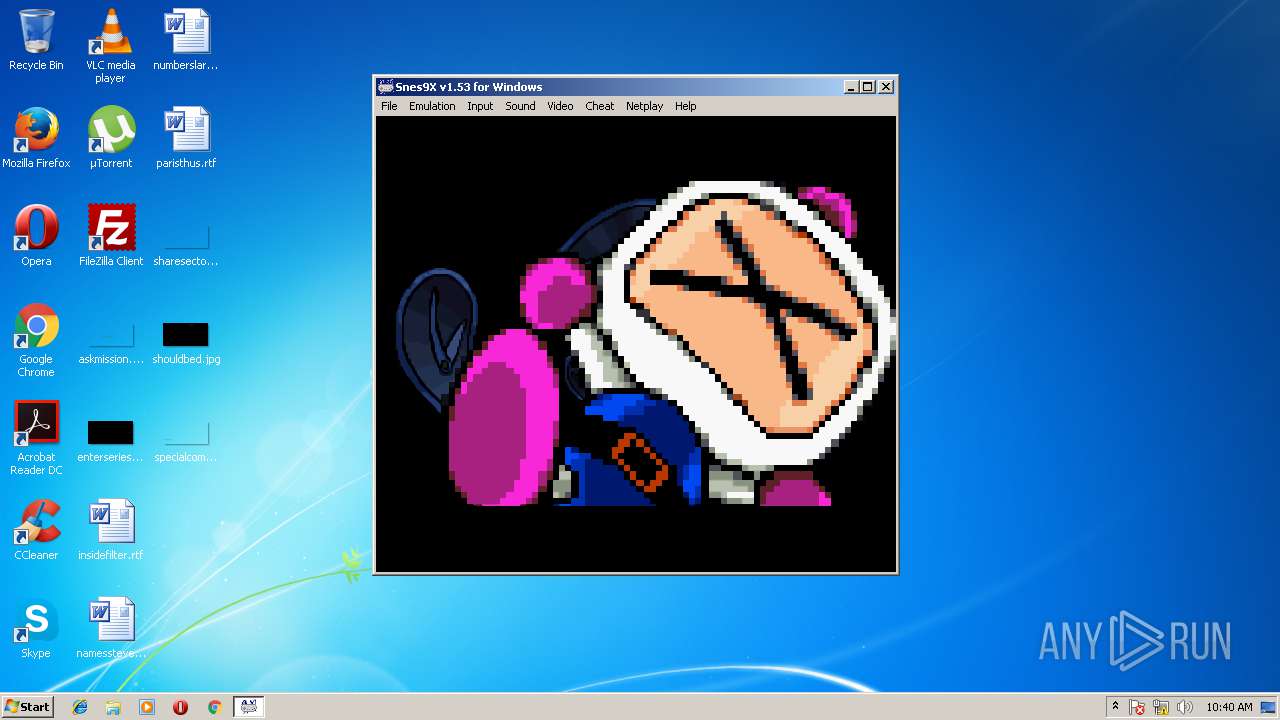This screenshot has width=1280, height=720.
Task: Switch to Snes9X taskbar button
Action: click(248, 707)
